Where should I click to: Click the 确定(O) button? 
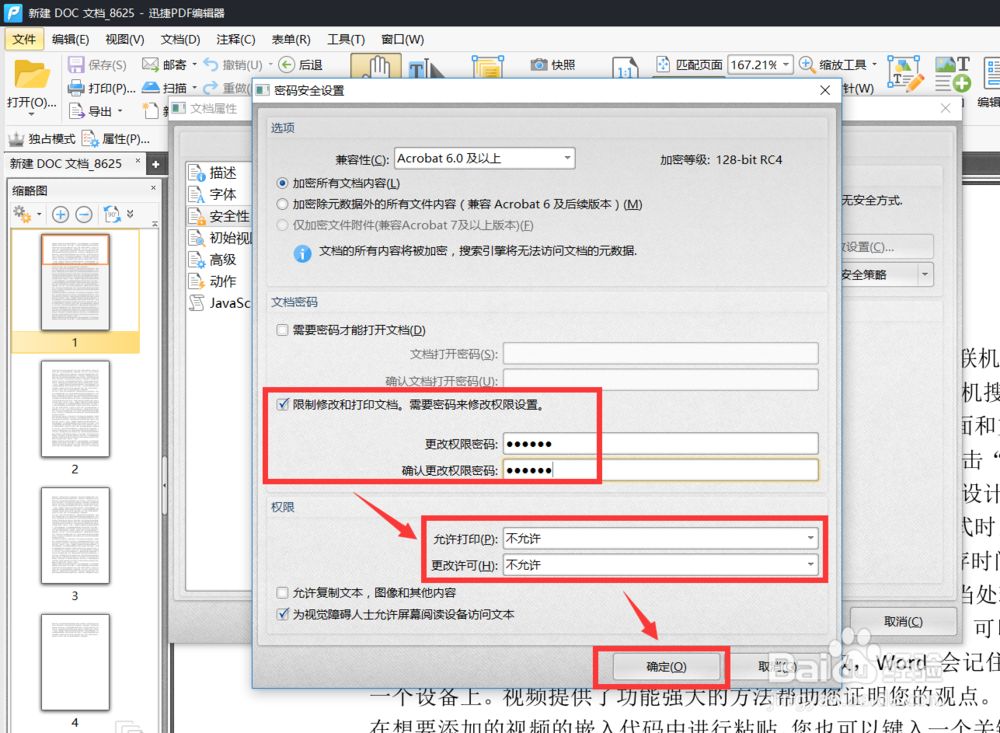coord(666,667)
